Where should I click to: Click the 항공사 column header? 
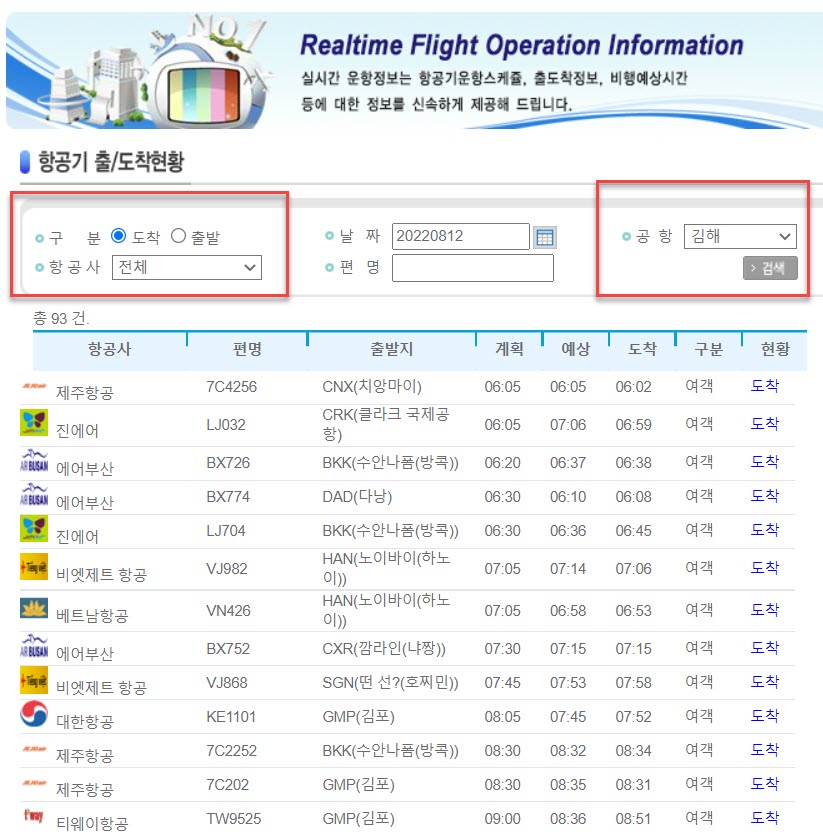[109, 349]
